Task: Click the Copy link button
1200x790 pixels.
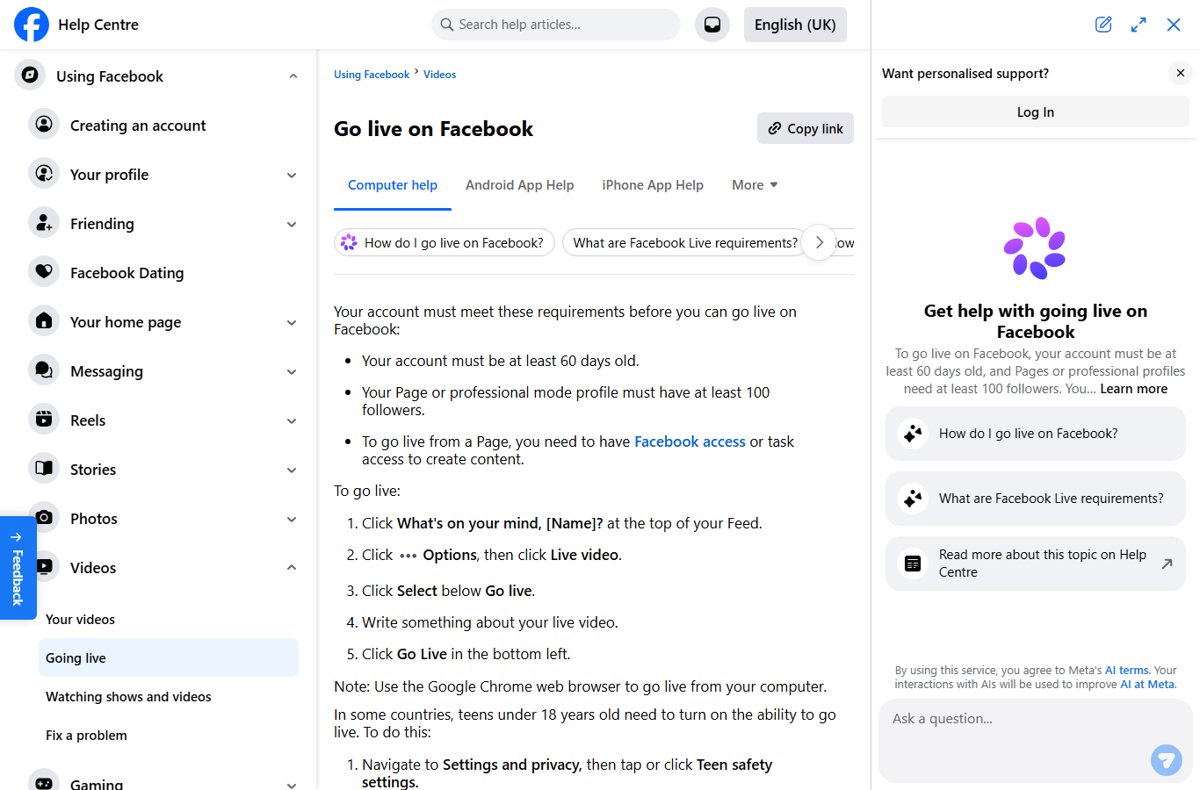Action: coord(805,128)
